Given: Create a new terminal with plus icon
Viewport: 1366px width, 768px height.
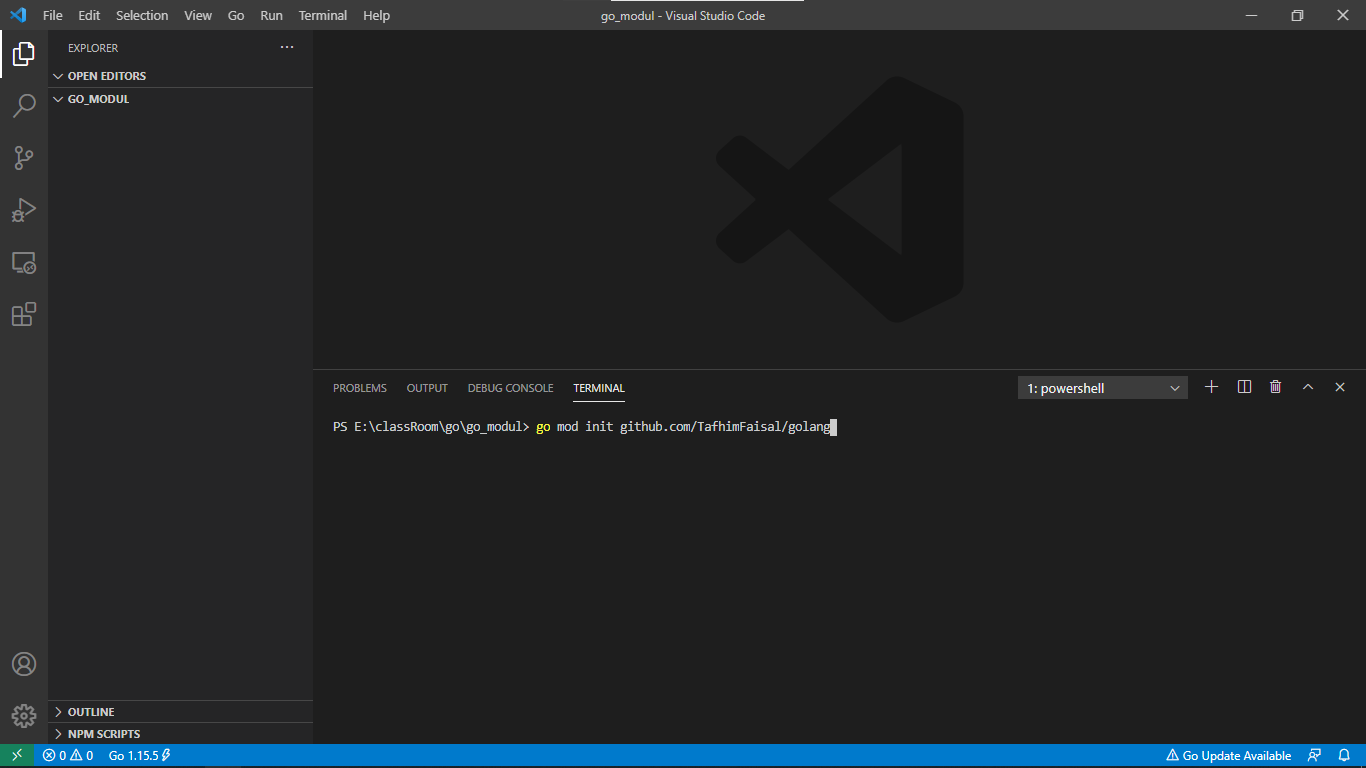Looking at the screenshot, I should pos(1211,387).
